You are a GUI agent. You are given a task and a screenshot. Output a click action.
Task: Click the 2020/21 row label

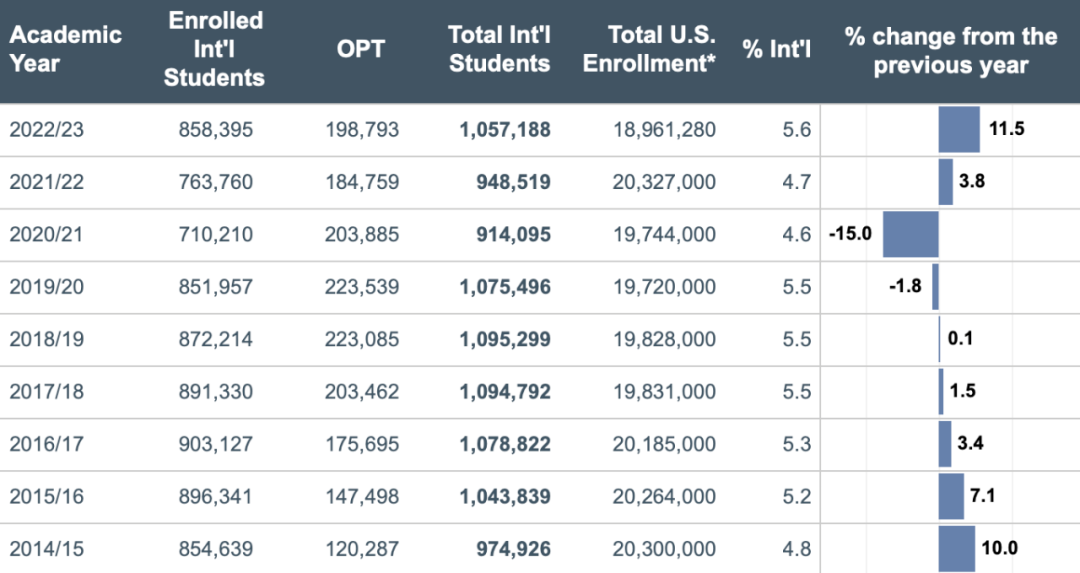coord(46,234)
